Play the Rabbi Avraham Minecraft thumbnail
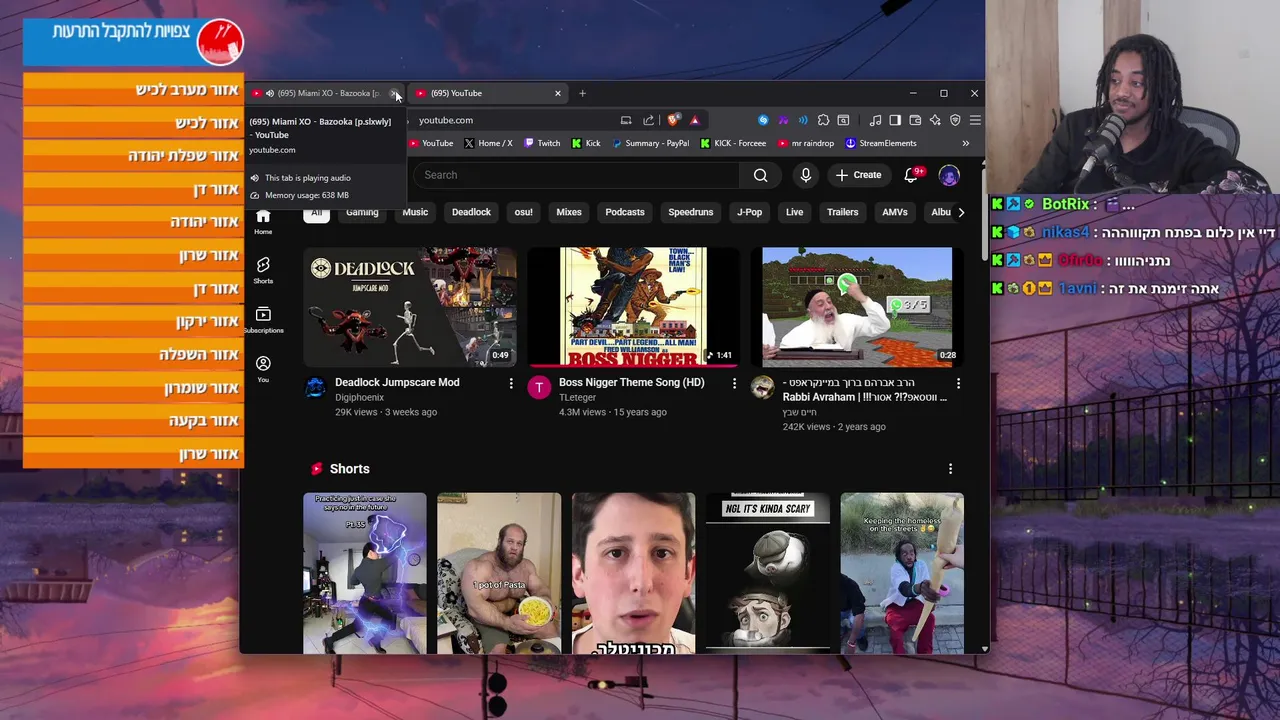 coord(857,307)
